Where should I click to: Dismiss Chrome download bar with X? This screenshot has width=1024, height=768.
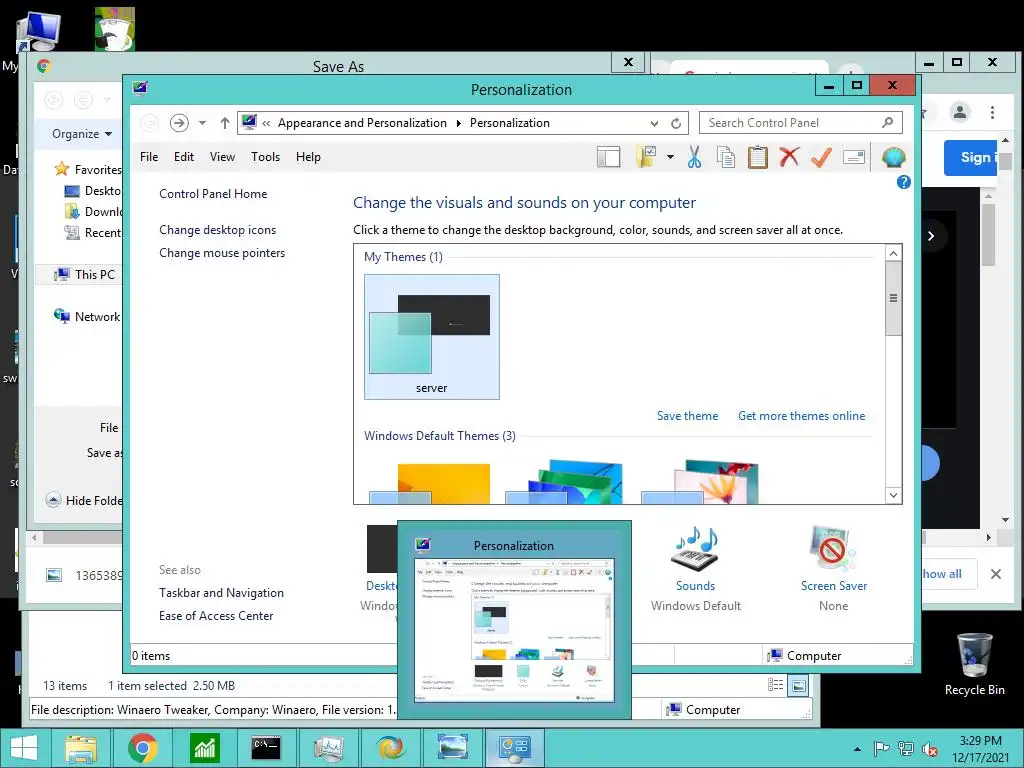click(x=995, y=574)
